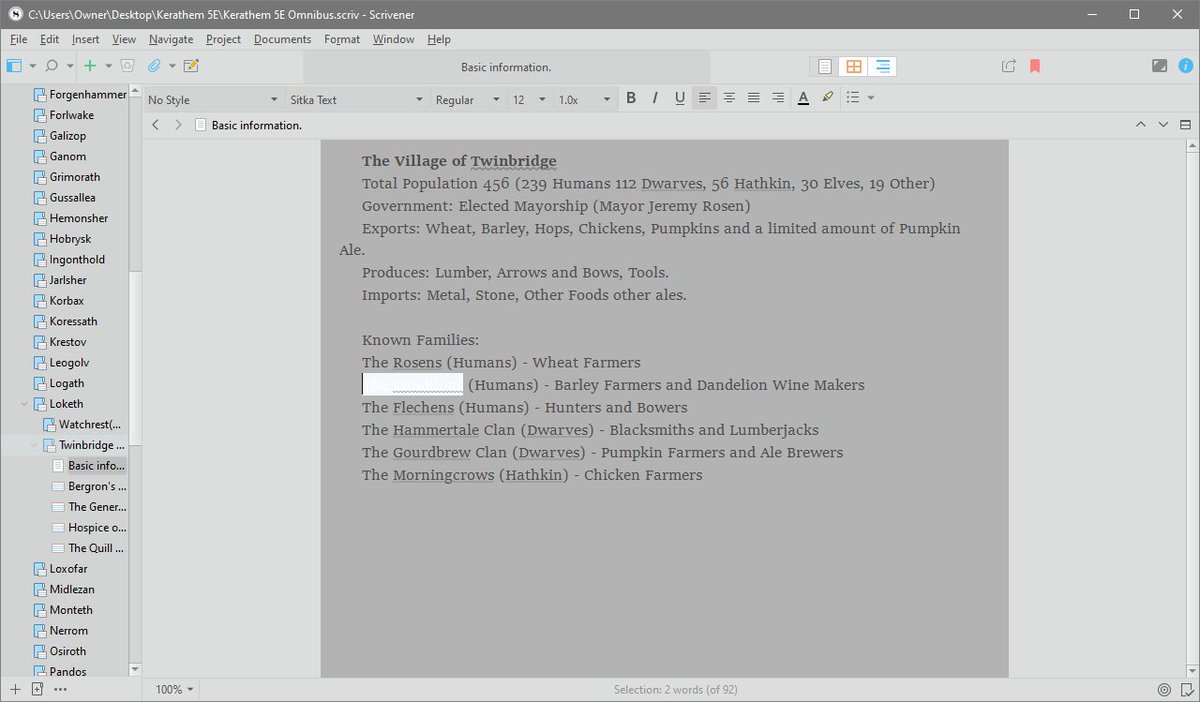Pick text color with underlined A
This screenshot has width=1200, height=702.
point(803,98)
